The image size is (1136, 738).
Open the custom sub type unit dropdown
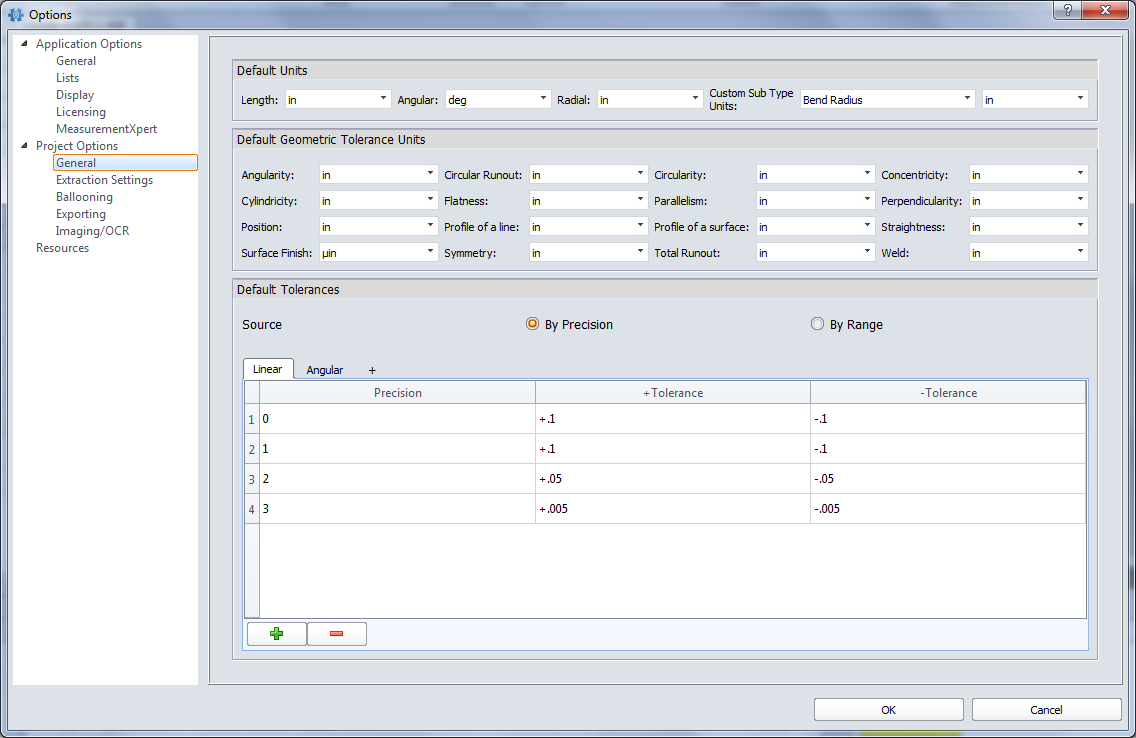click(x=1035, y=99)
